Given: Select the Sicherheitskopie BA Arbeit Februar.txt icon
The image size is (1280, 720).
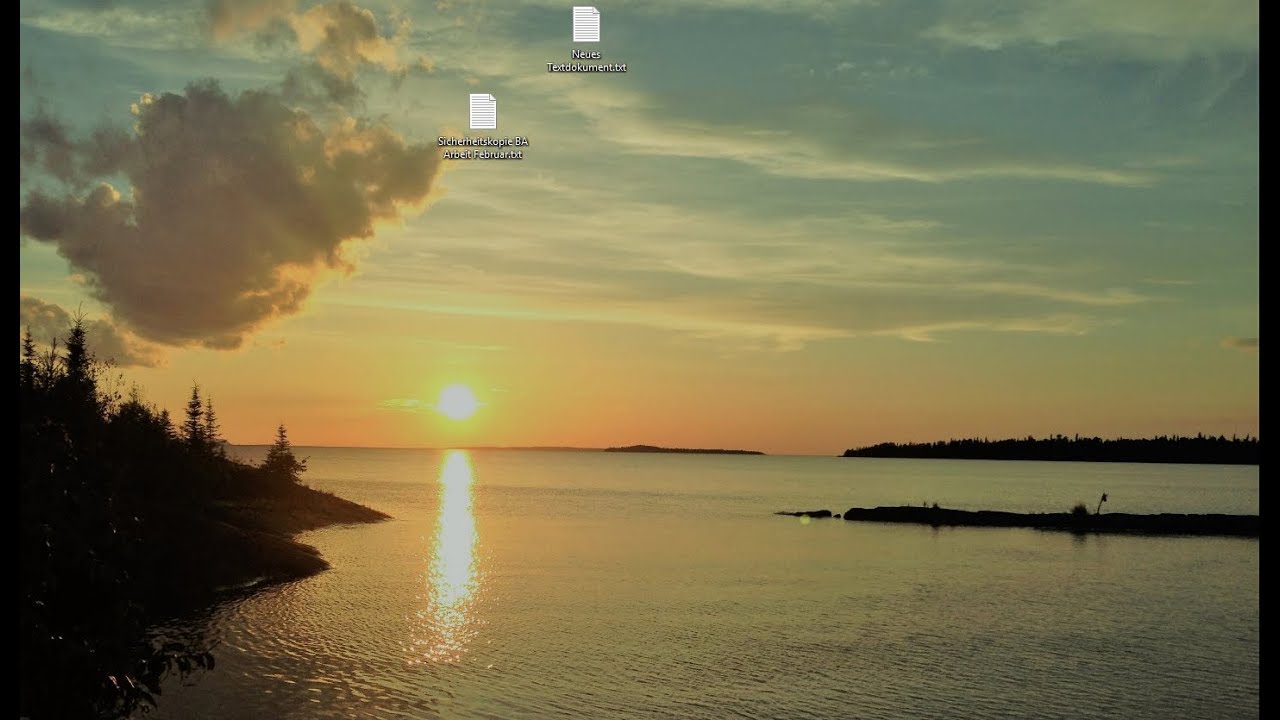Looking at the screenshot, I should (x=483, y=111).
